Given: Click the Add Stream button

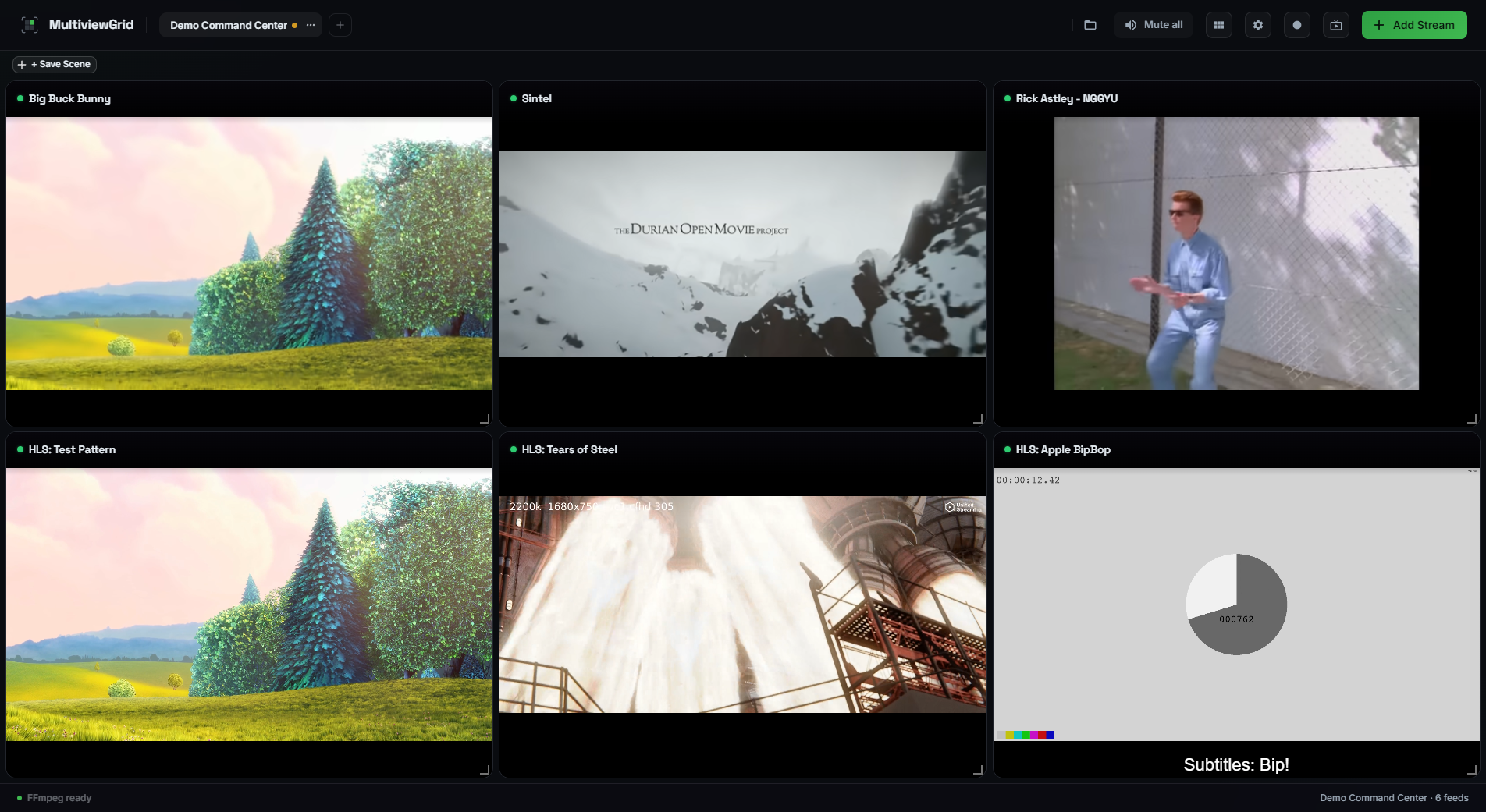Looking at the screenshot, I should (x=1414, y=25).
